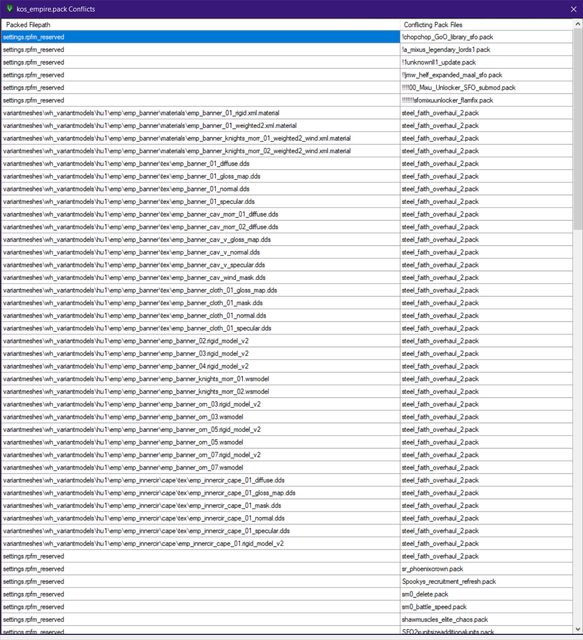The width and height of the screenshot is (583, 640).
Task: Select the sm0_delete.pack cell
Action: (486, 593)
